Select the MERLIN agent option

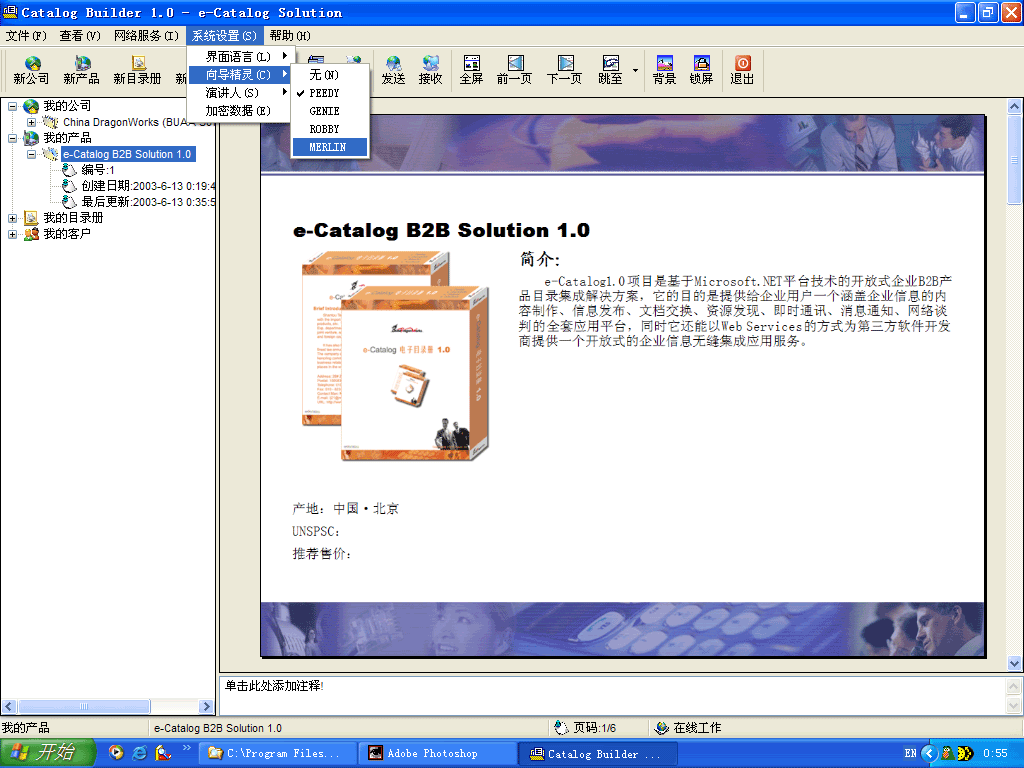pos(330,148)
